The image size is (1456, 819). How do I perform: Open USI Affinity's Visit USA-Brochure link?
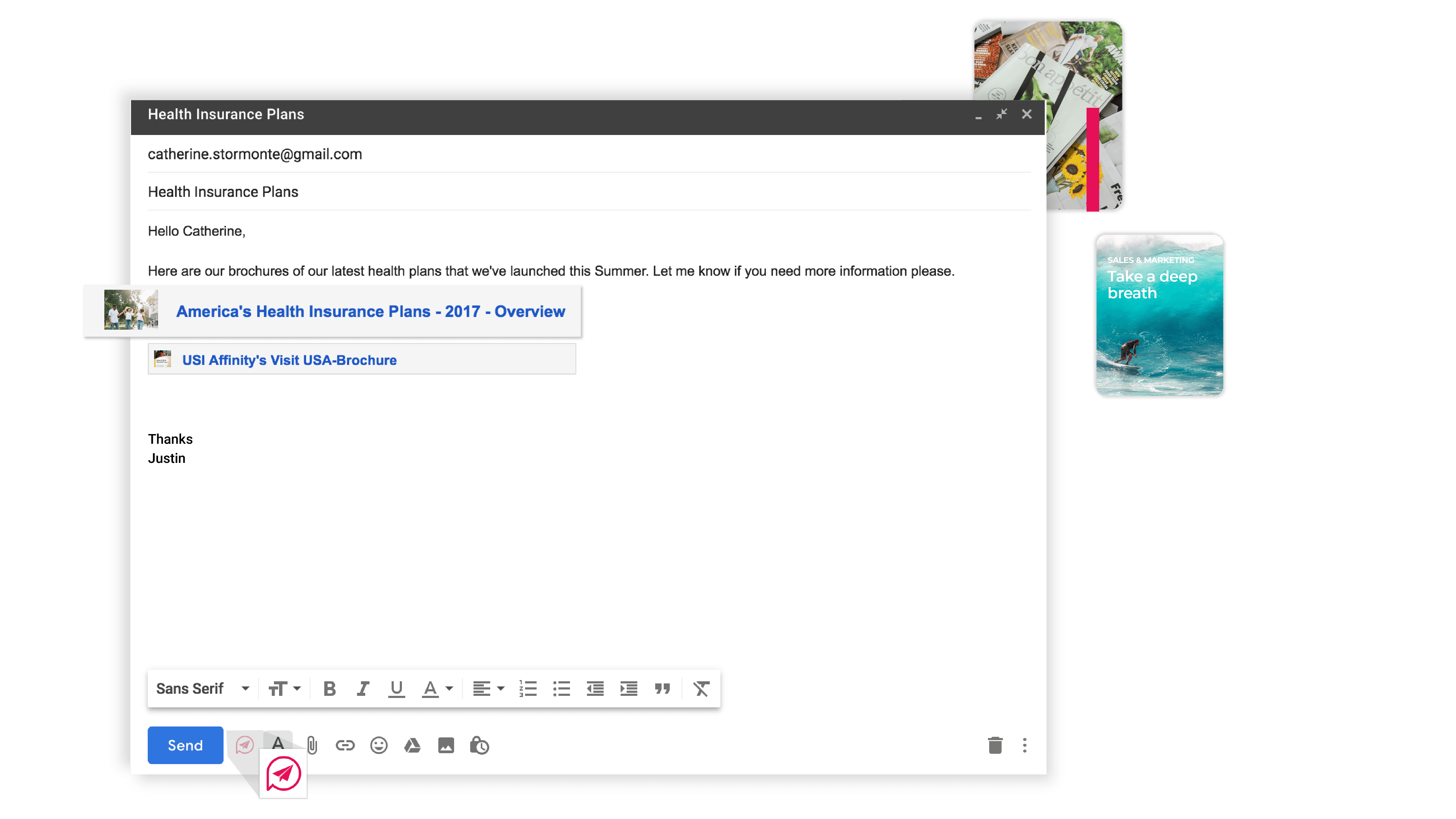tap(289, 360)
